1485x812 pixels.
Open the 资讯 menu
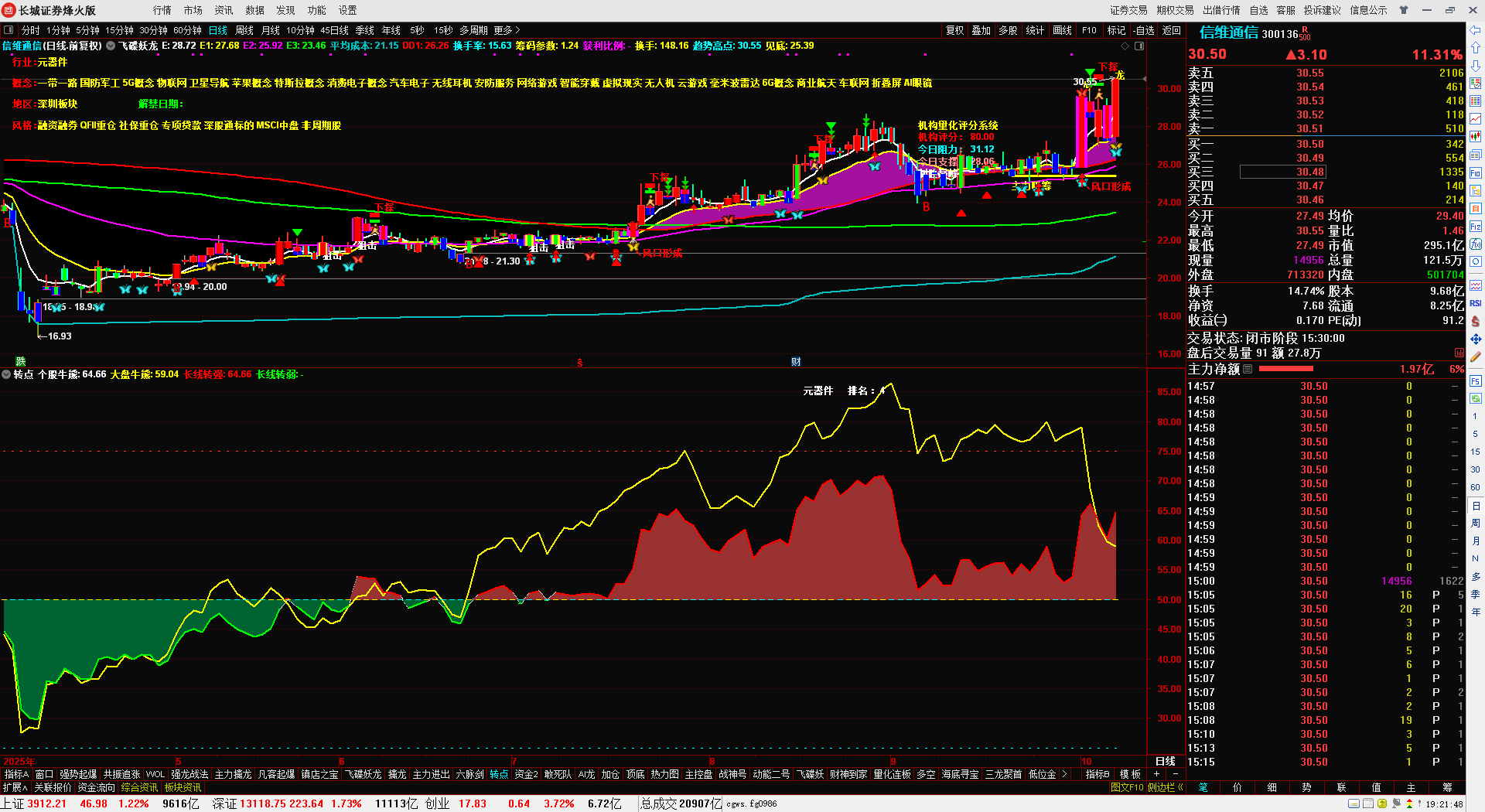[224, 10]
